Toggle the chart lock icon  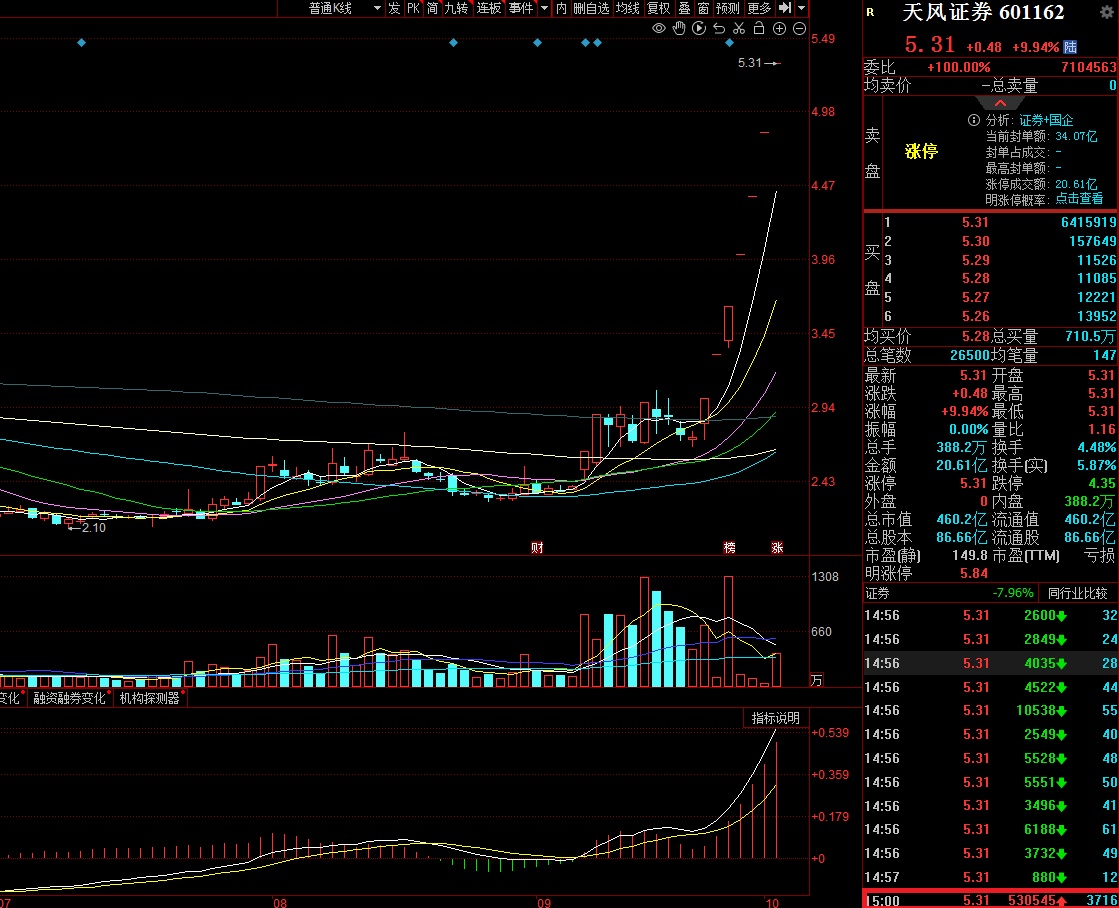tap(759, 29)
